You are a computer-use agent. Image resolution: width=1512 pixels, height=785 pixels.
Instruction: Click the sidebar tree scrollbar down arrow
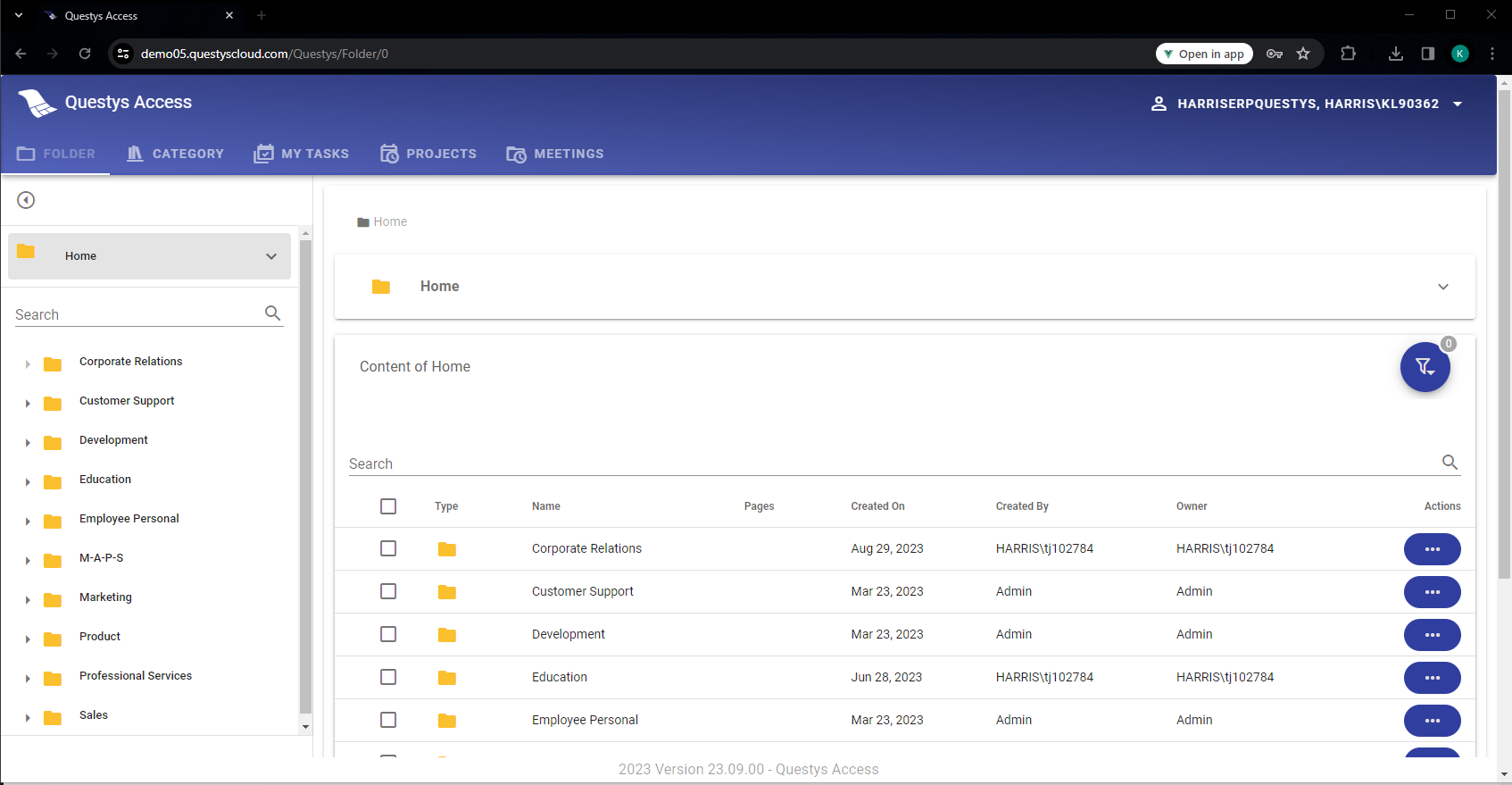pos(305,727)
